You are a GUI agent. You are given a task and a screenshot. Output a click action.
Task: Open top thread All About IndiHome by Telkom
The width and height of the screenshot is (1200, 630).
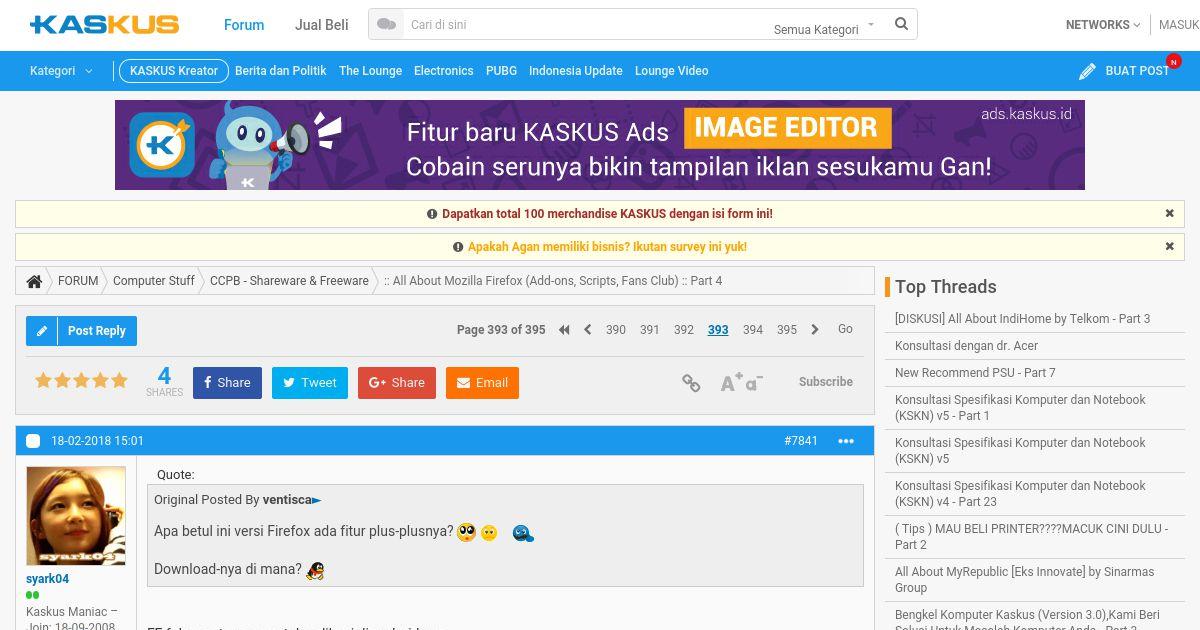1022,319
